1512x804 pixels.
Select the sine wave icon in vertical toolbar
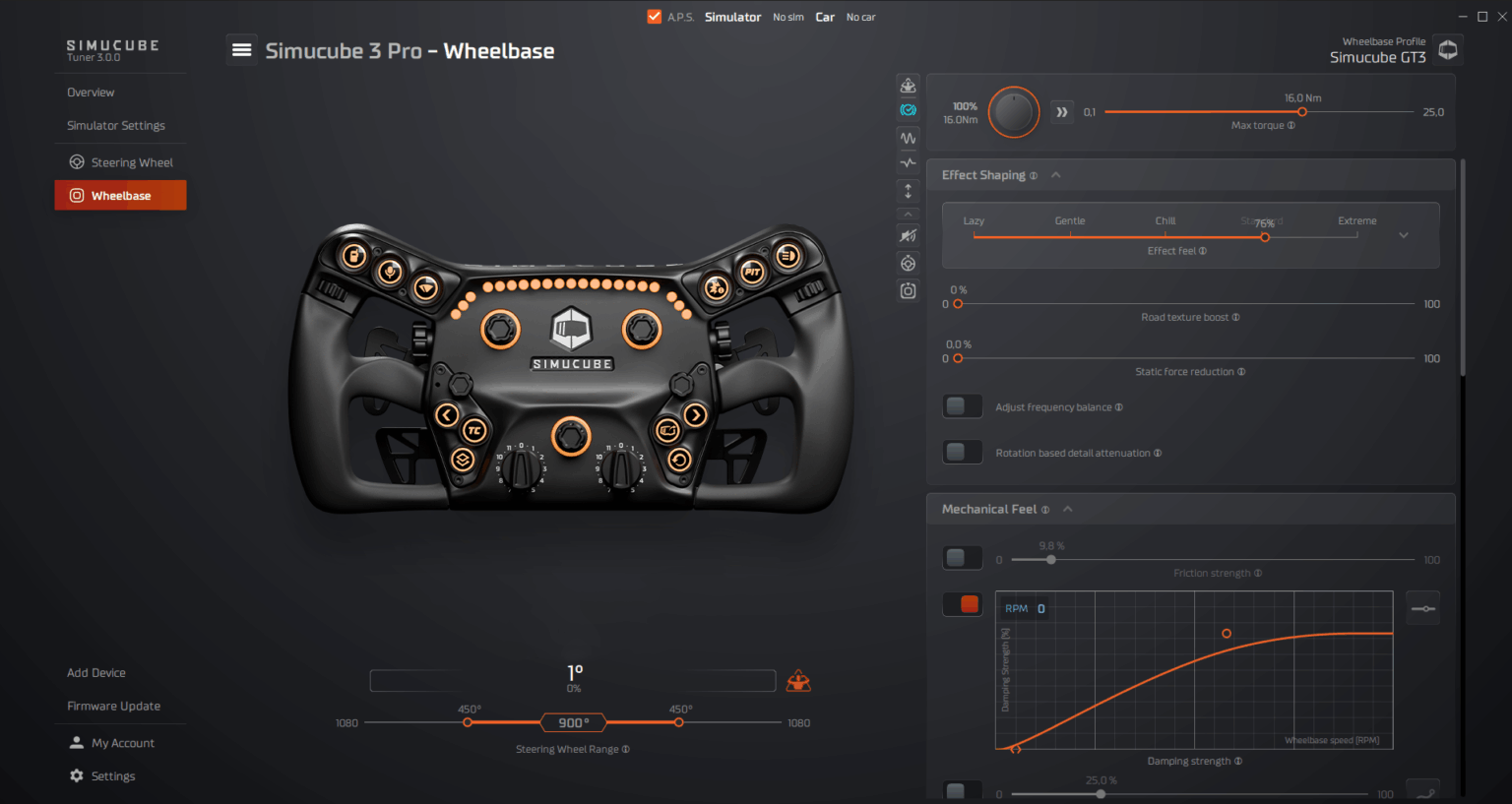(x=908, y=138)
